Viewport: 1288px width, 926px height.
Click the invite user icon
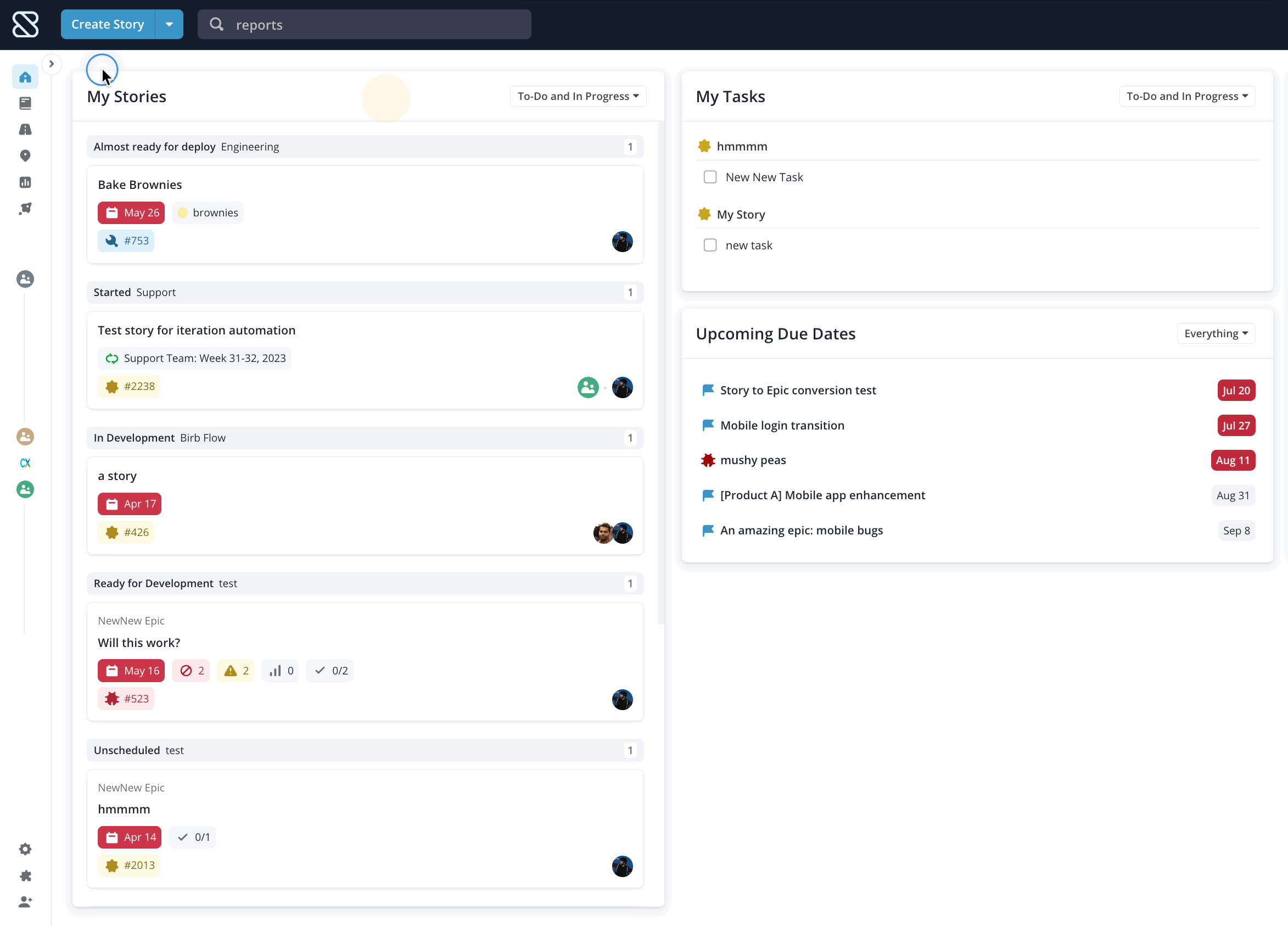click(x=25, y=902)
